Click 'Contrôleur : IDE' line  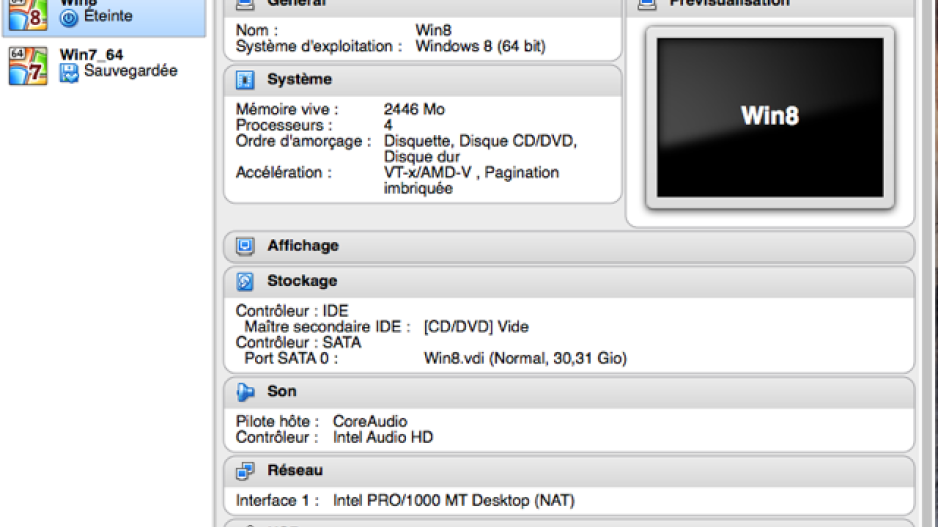tap(292, 311)
